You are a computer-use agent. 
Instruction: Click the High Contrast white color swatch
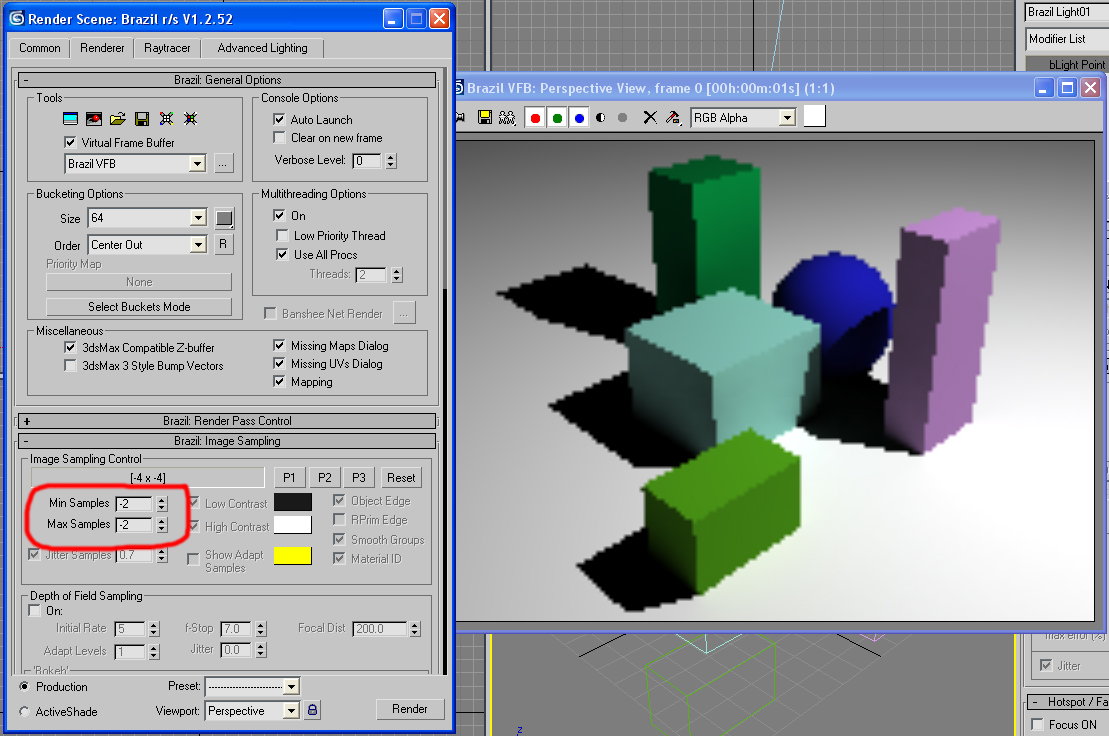click(293, 525)
